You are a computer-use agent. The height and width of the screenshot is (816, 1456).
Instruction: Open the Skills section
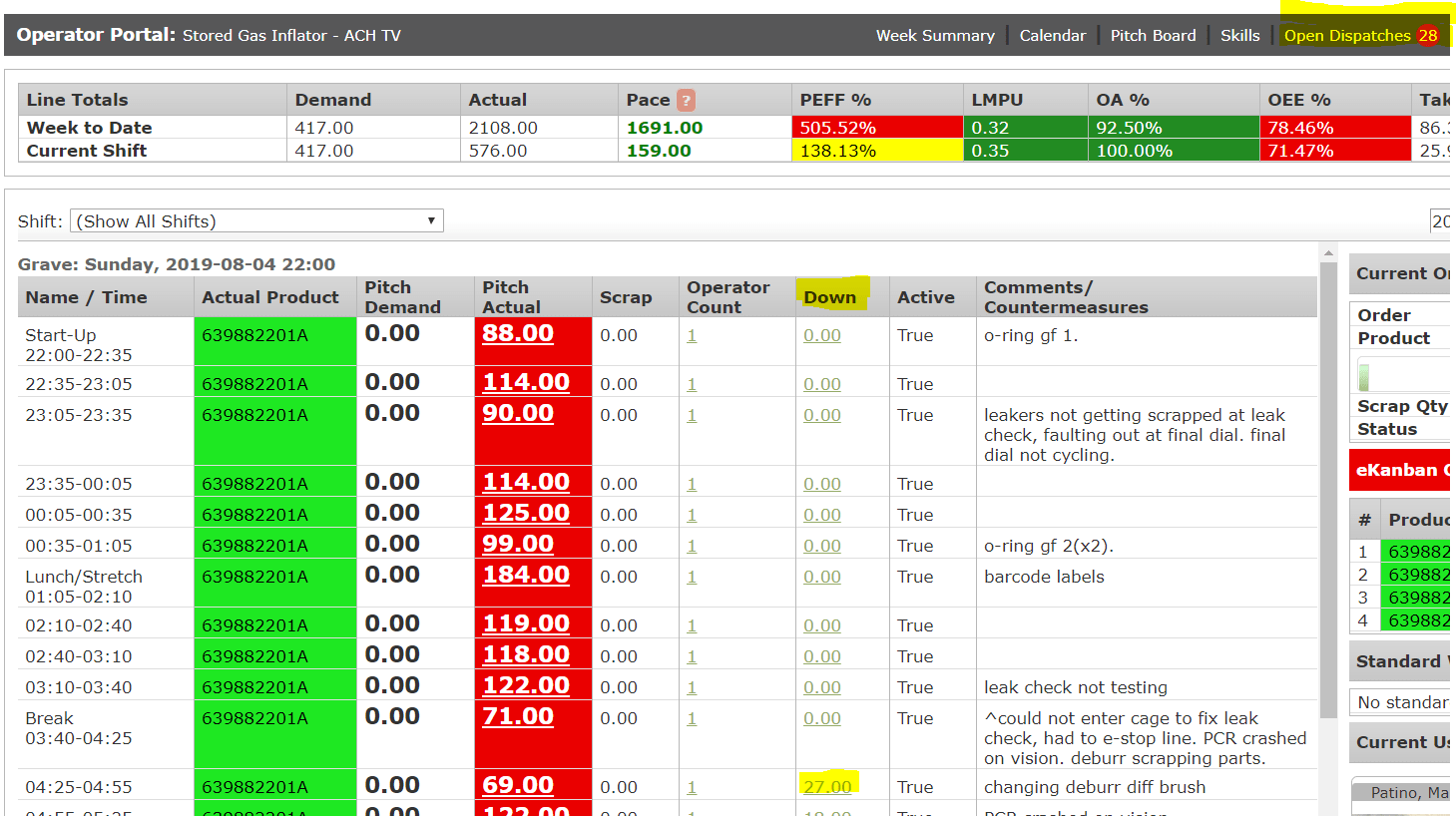pos(1240,35)
